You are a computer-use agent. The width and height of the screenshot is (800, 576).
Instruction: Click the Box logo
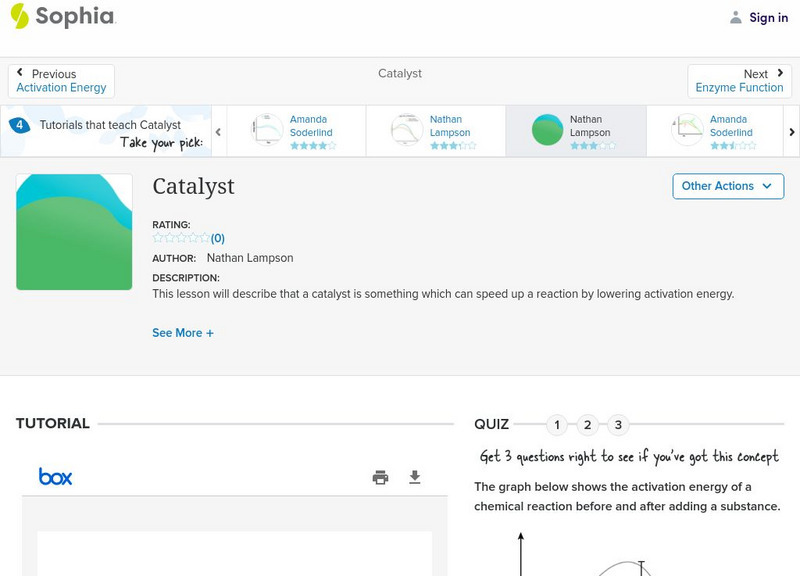point(56,477)
